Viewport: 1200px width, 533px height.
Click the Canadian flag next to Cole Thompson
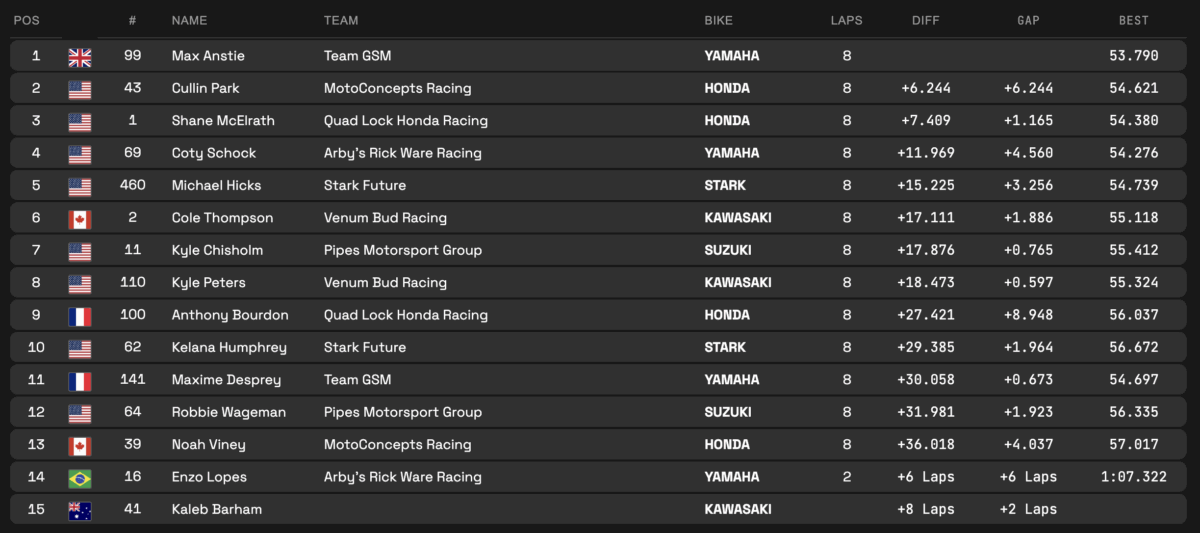[80, 219]
